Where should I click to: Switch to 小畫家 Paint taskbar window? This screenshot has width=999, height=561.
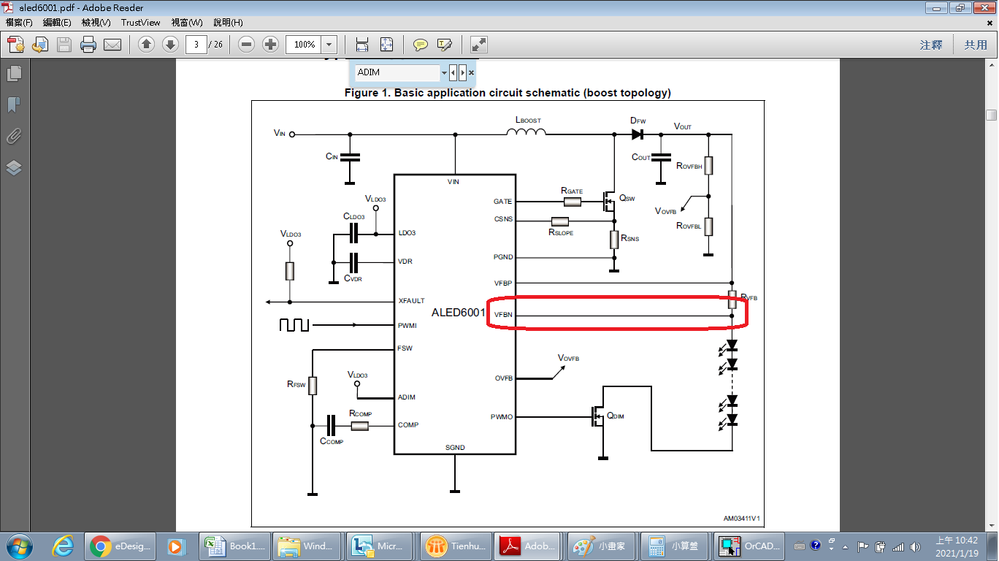click(602, 546)
